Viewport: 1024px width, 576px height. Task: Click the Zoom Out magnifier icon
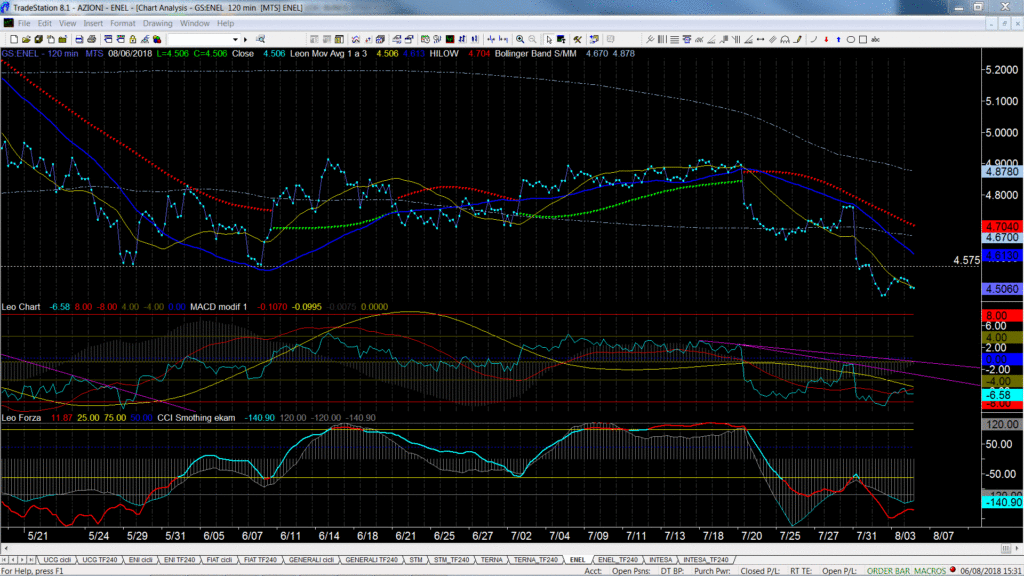(x=532, y=40)
